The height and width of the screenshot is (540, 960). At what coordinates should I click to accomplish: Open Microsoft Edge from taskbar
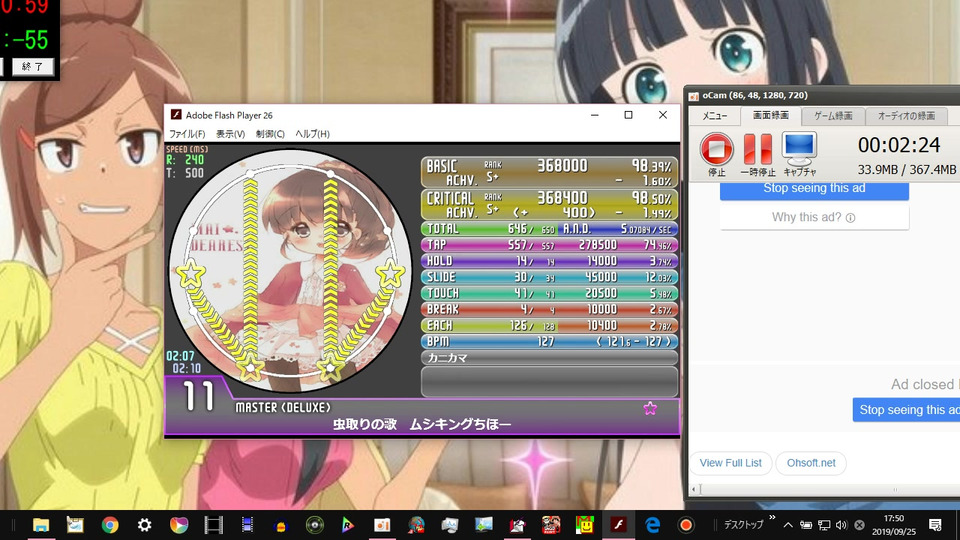point(653,525)
